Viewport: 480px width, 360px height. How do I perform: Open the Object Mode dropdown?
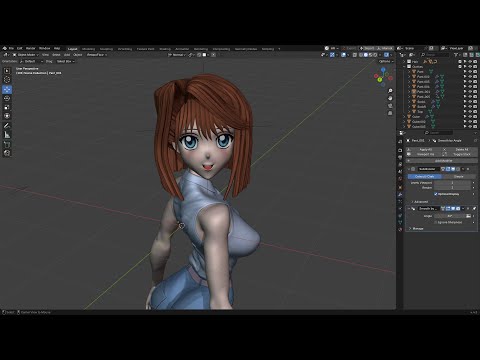[x=26, y=55]
